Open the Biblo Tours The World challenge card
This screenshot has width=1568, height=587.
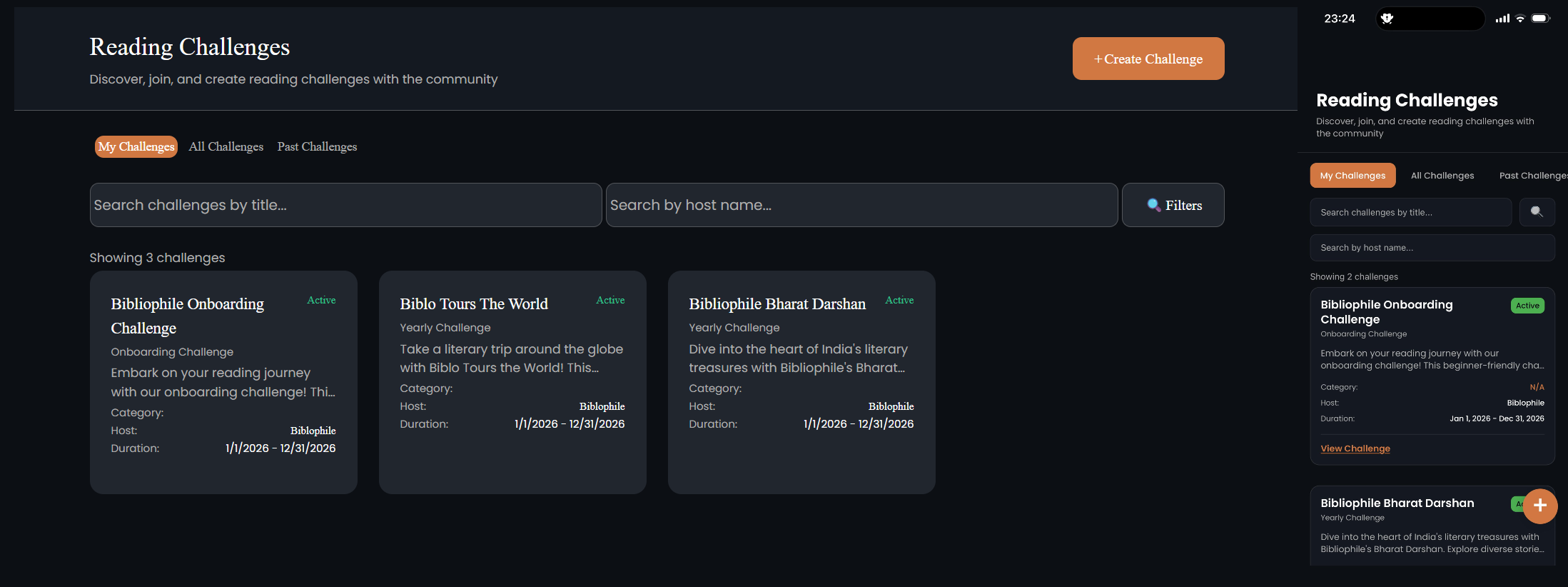click(512, 382)
